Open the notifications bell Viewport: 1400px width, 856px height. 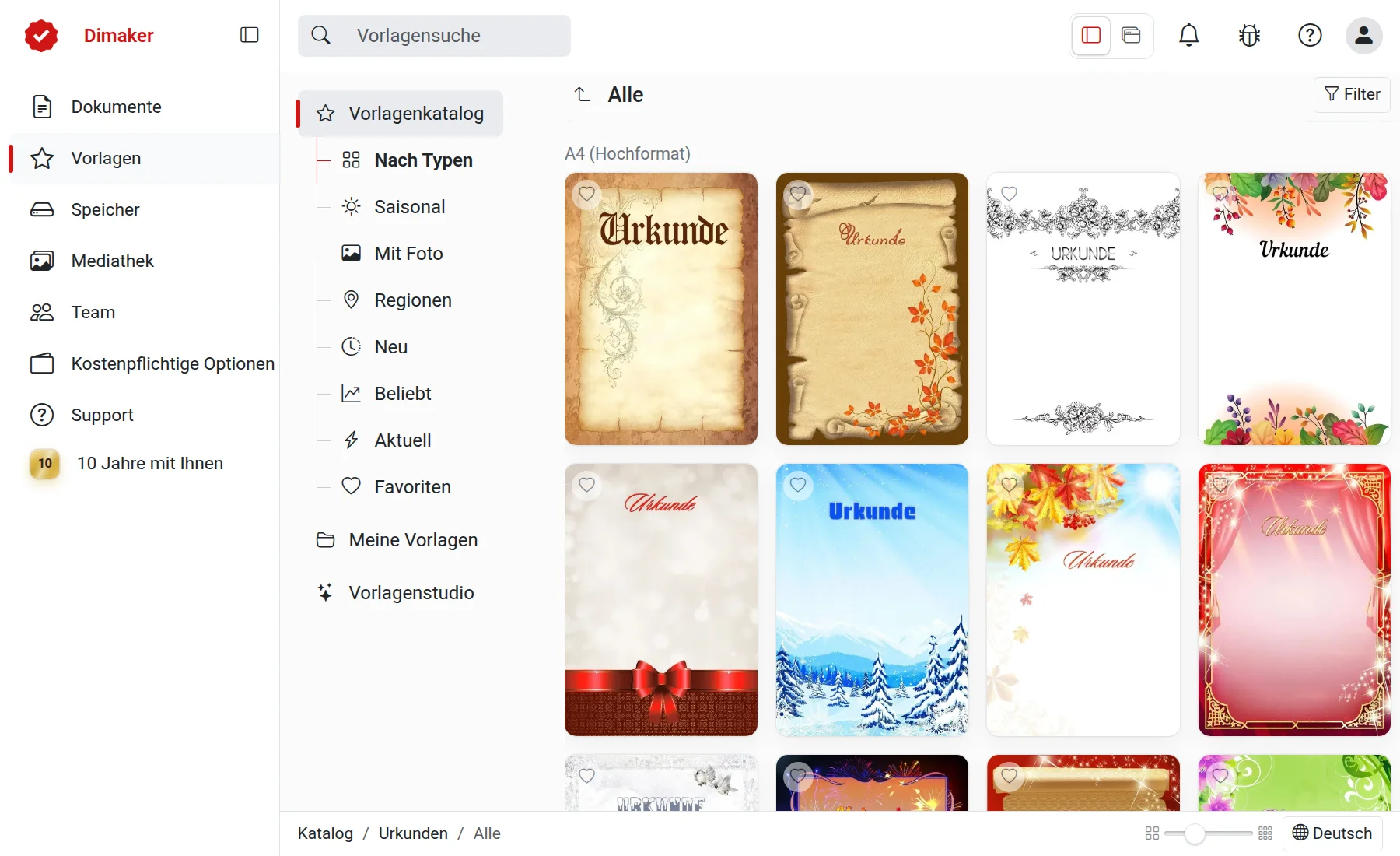click(x=1188, y=35)
